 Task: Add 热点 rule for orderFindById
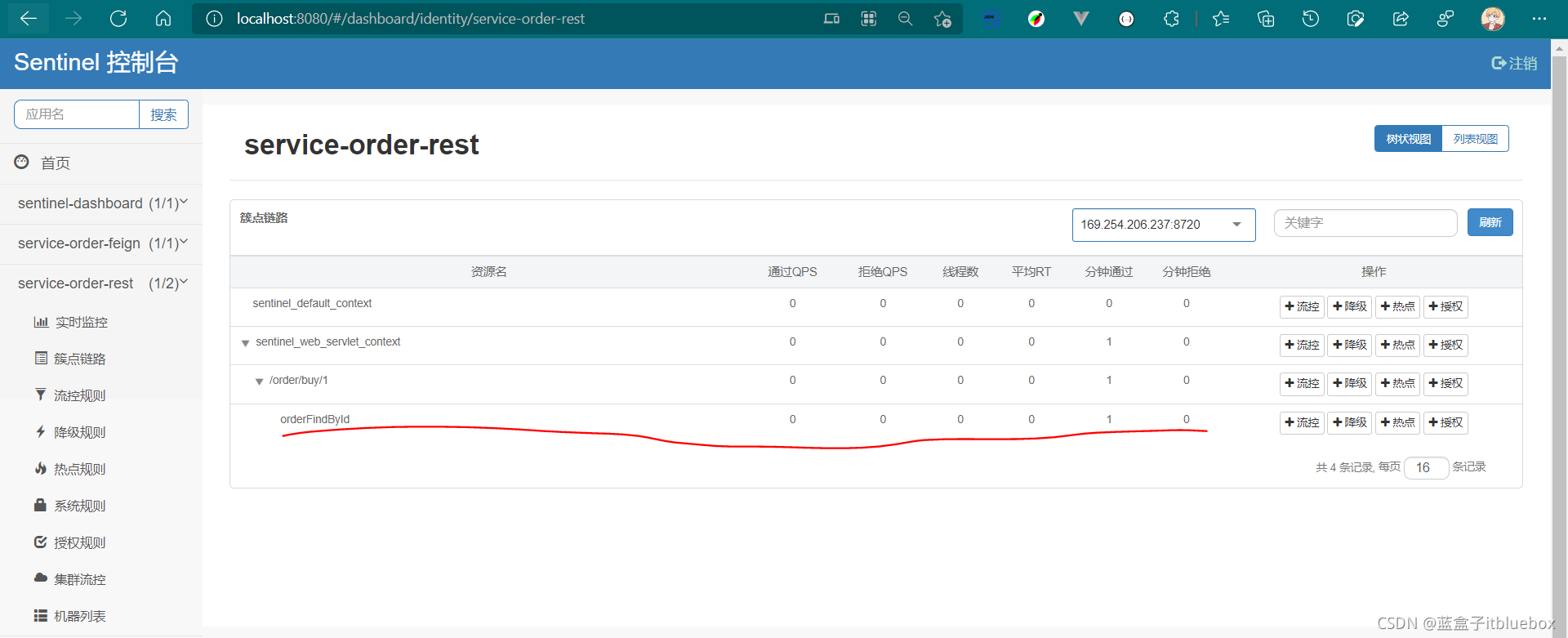pyautogui.click(x=1397, y=422)
